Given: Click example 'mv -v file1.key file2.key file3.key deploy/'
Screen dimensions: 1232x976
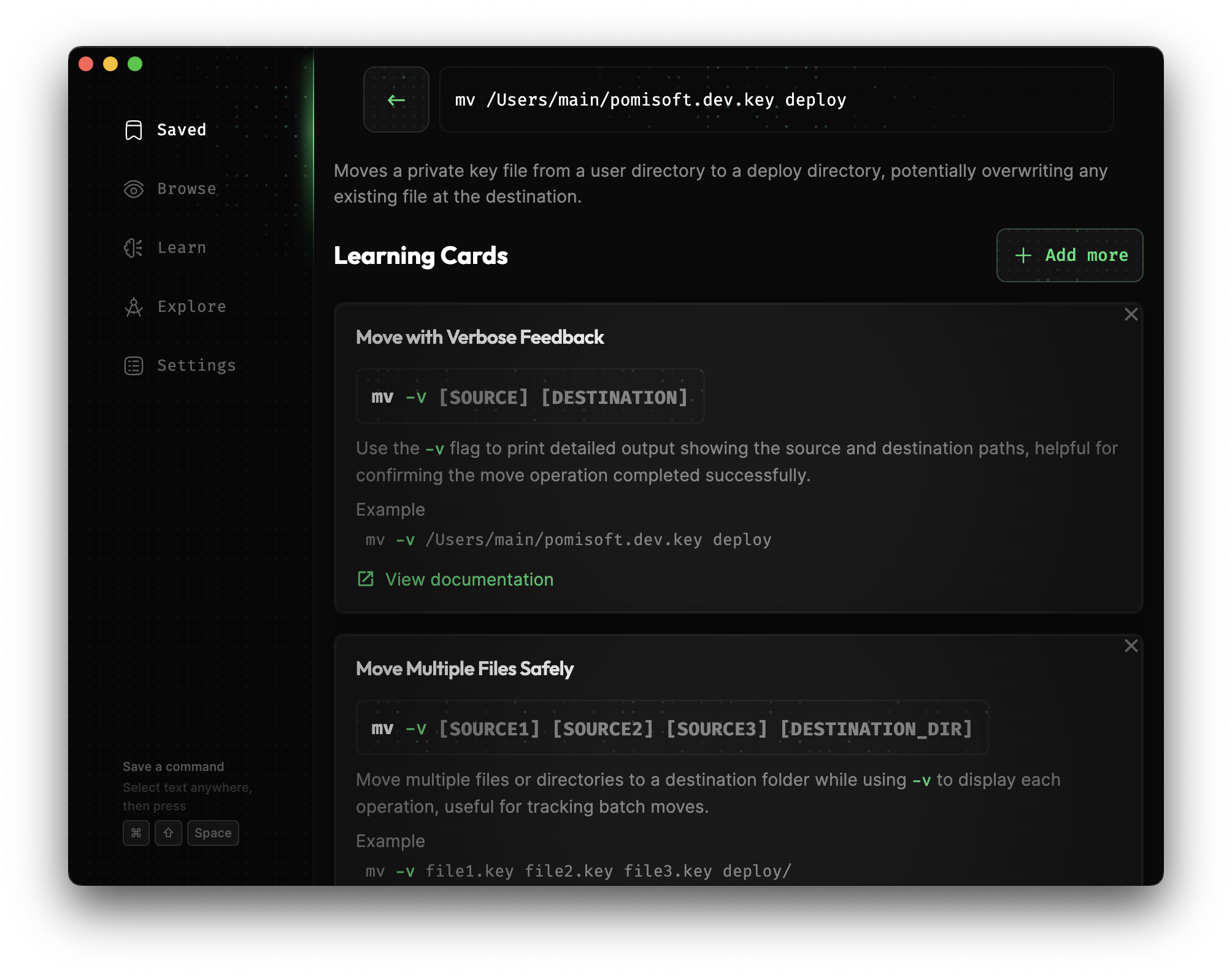Looking at the screenshot, I should tap(578, 871).
